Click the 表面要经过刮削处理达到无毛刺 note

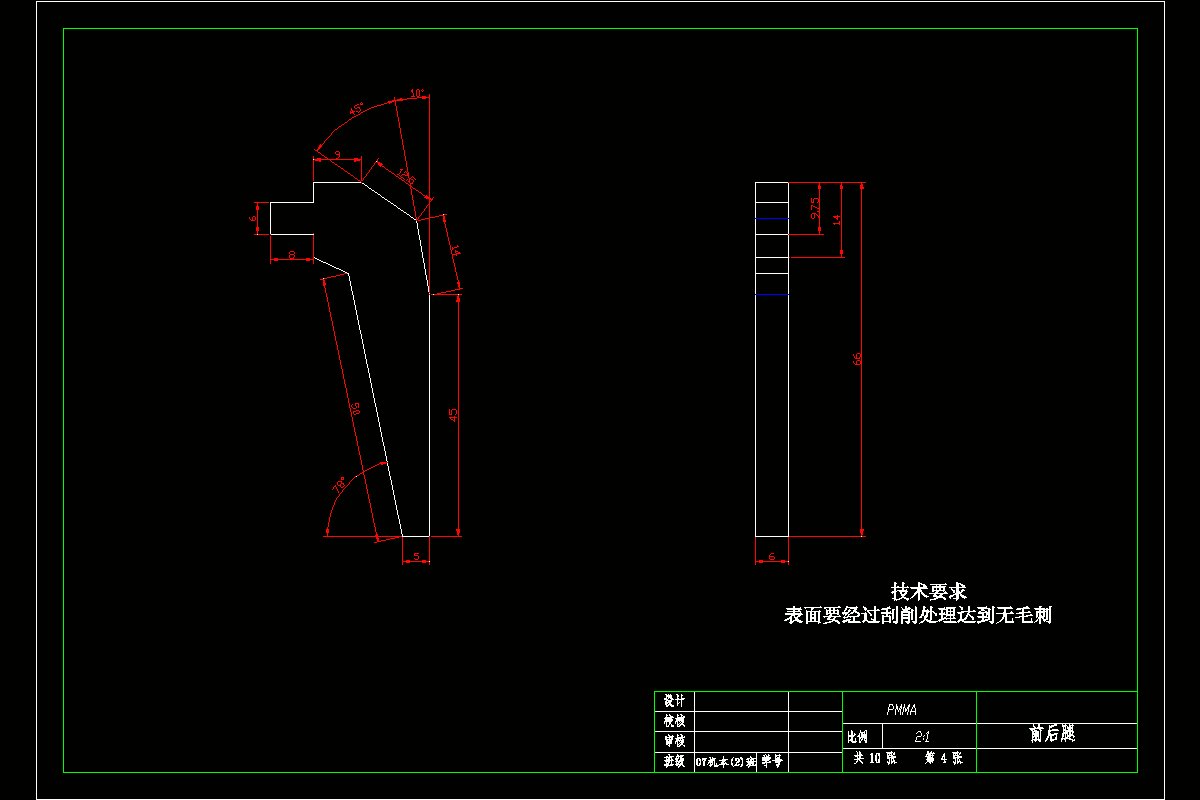point(918,616)
